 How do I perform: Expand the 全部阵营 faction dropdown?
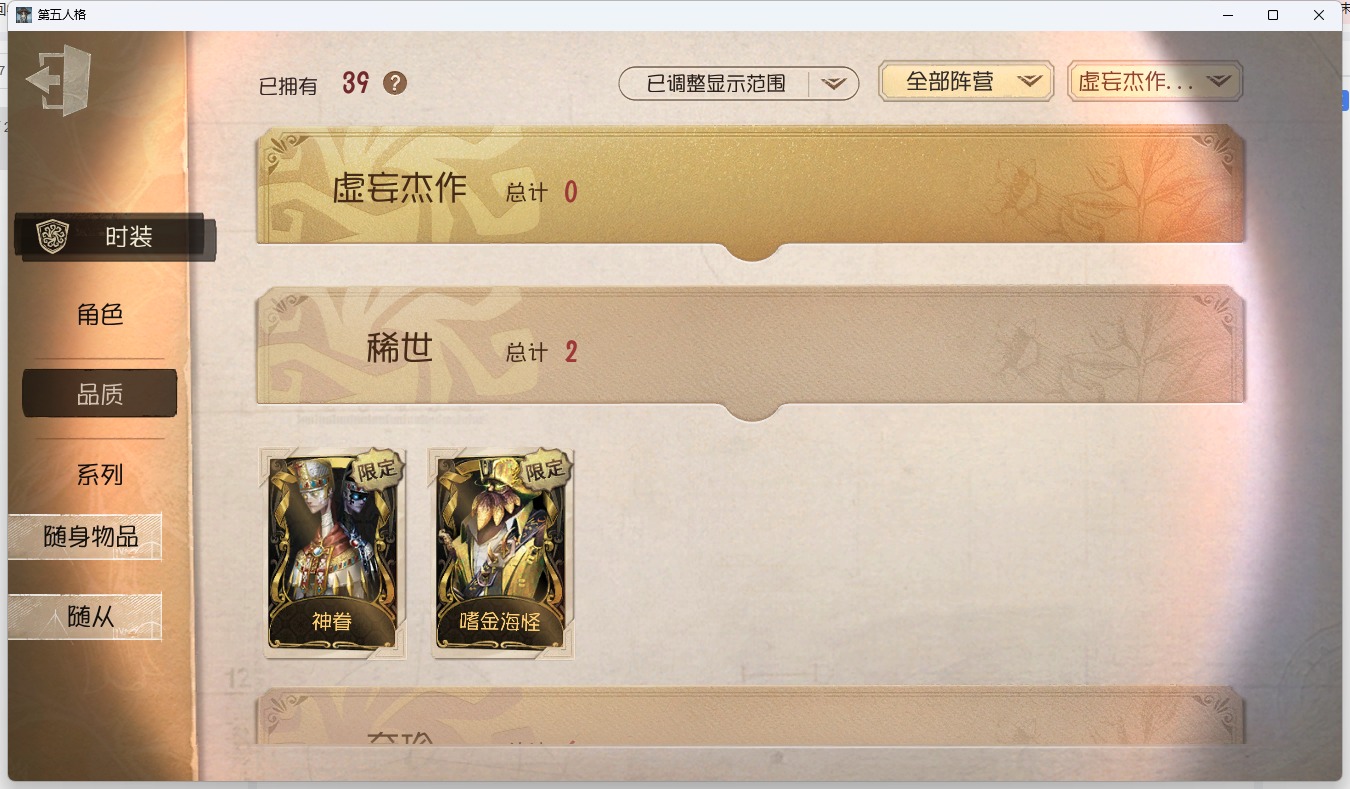[966, 82]
